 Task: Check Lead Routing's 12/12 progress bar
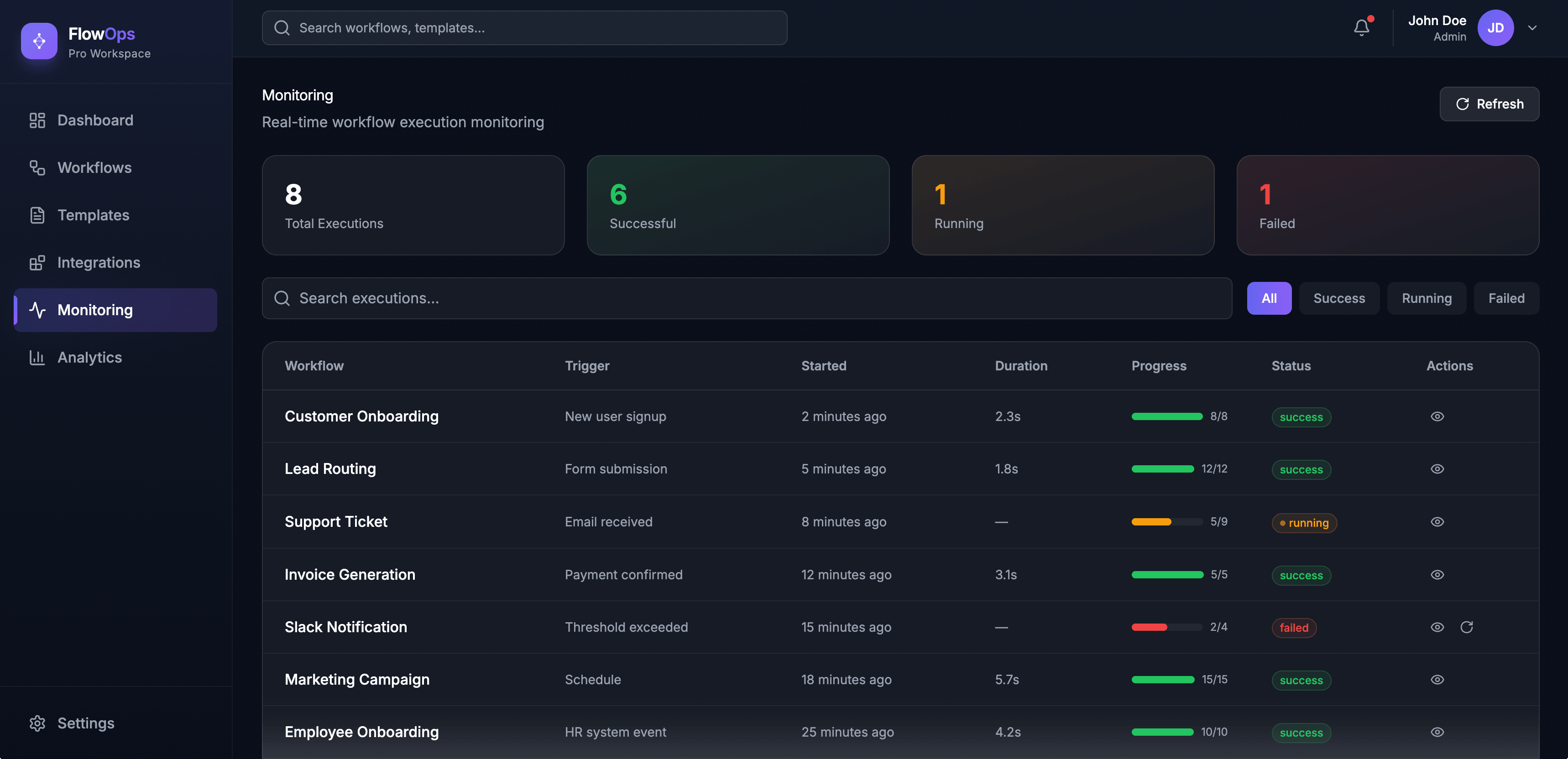click(x=1163, y=469)
